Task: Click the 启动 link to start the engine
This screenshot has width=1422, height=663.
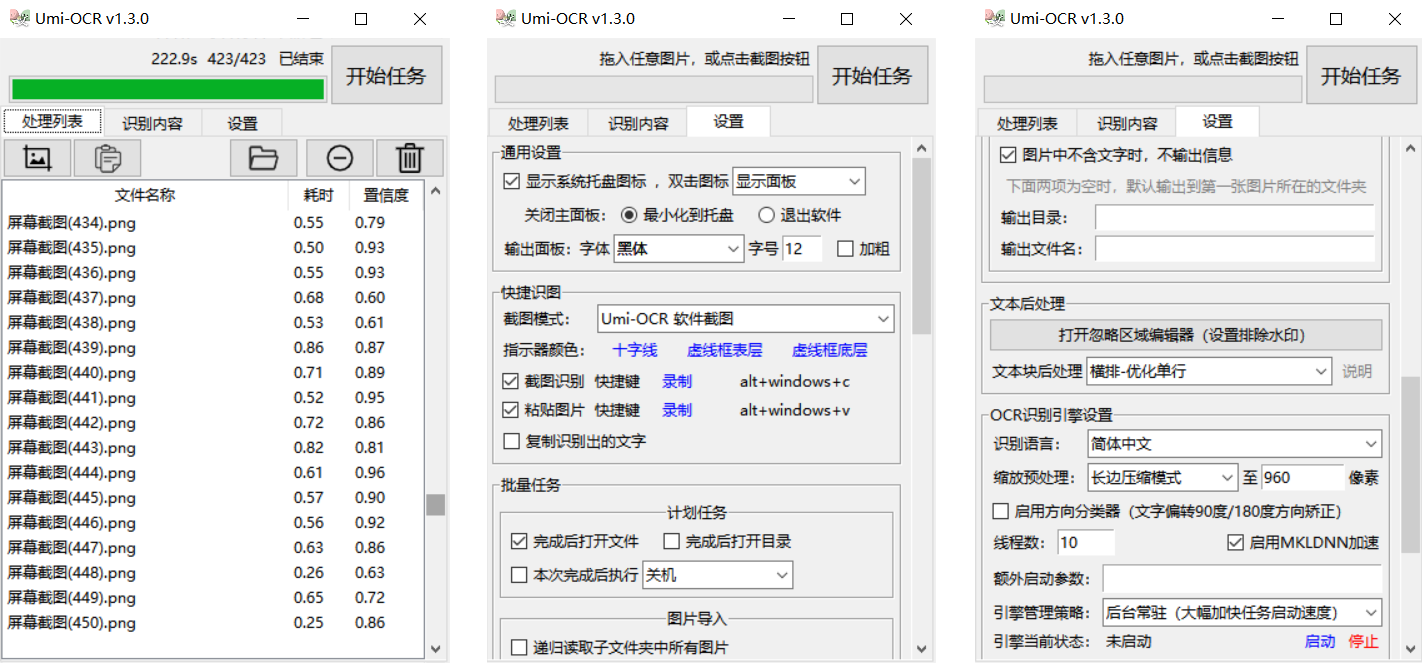Action: (1319, 641)
